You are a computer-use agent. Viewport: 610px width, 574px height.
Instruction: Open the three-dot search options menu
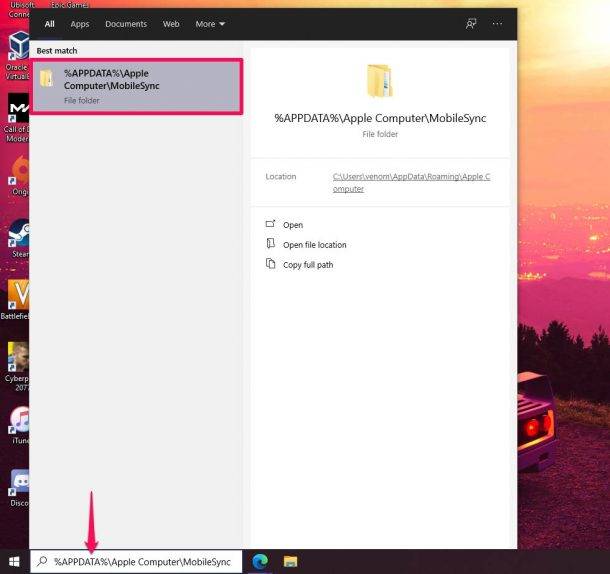point(497,24)
